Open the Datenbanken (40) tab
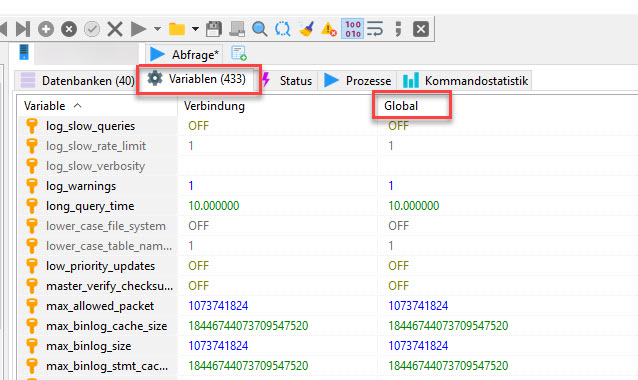Image resolution: width=638 pixels, height=380 pixels. [x=77, y=81]
